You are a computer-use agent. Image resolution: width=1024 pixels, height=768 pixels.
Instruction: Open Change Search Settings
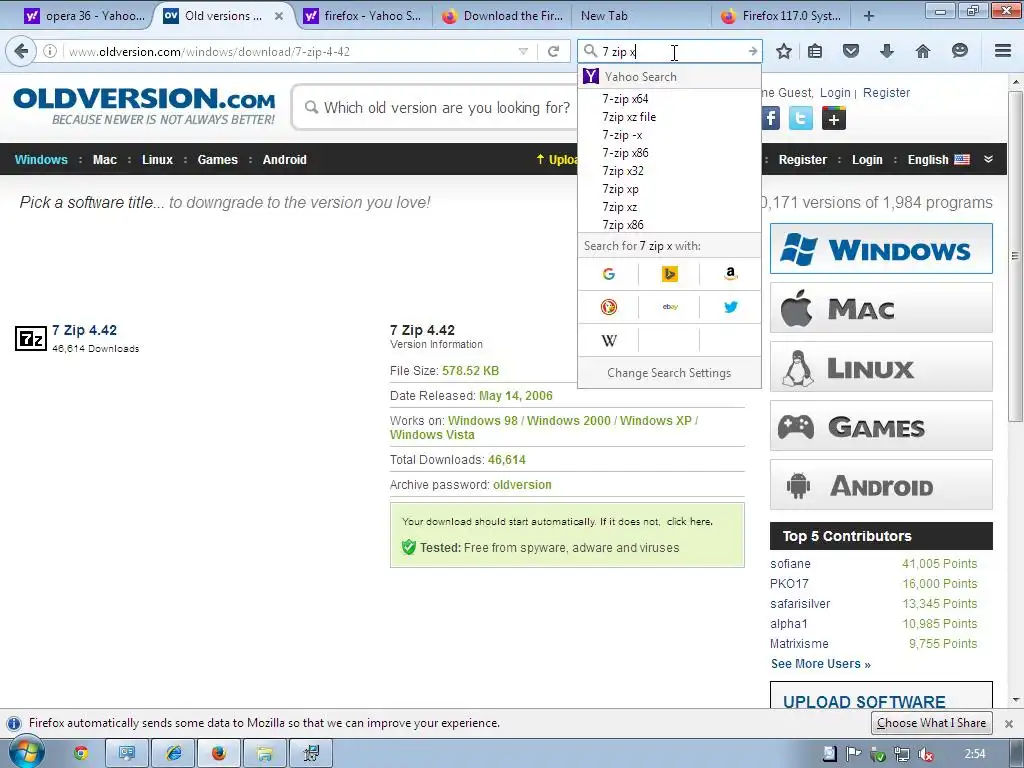point(669,373)
